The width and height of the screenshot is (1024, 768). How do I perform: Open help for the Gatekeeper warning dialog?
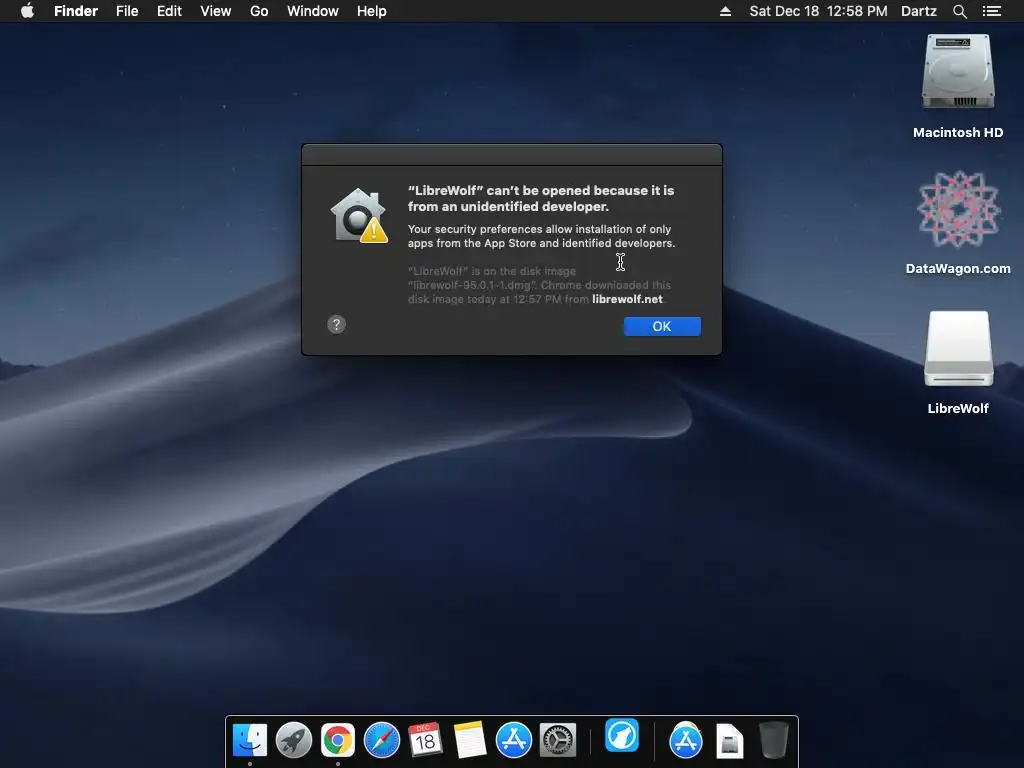pos(336,325)
